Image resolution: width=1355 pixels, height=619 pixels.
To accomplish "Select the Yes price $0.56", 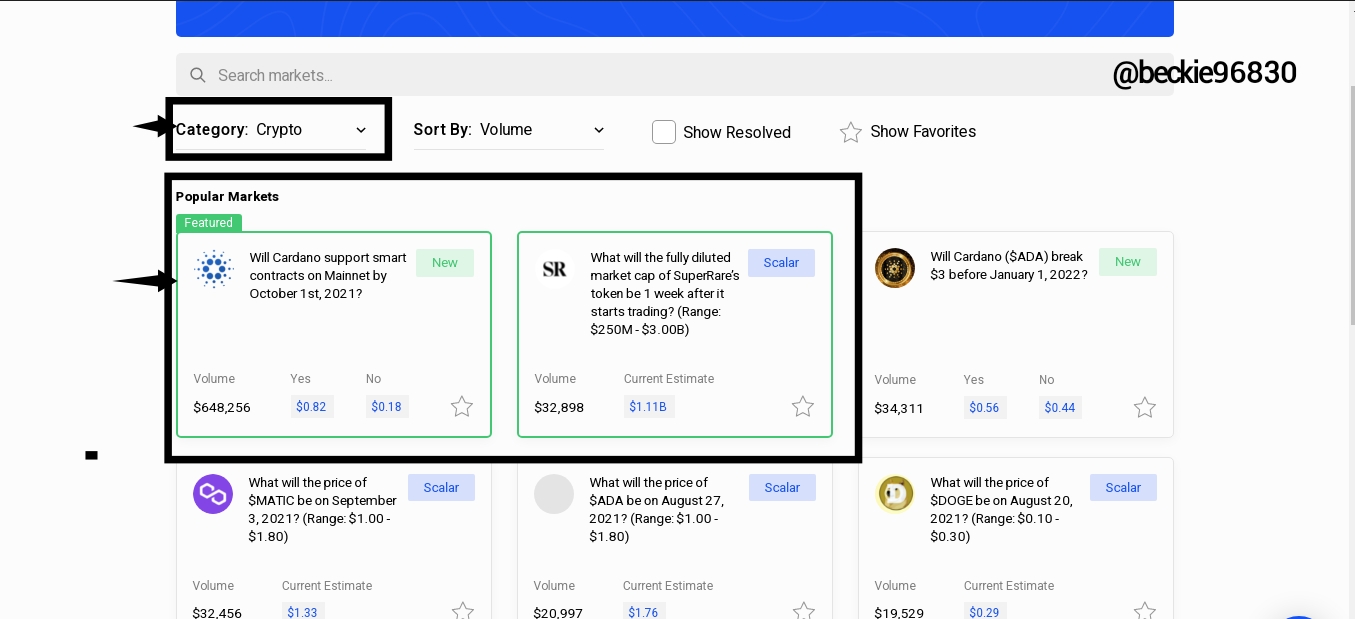I will click(985, 408).
